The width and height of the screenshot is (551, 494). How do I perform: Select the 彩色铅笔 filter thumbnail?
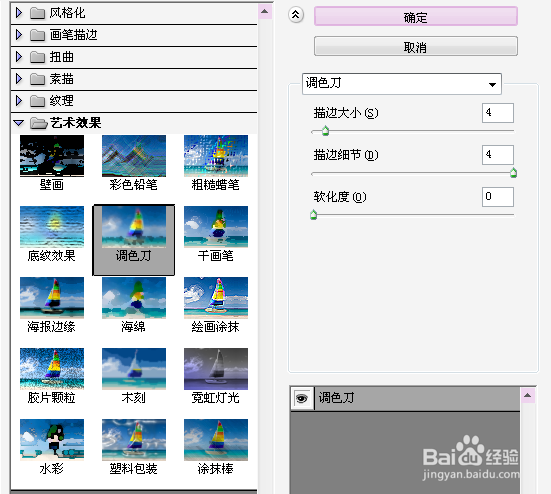tap(134, 156)
